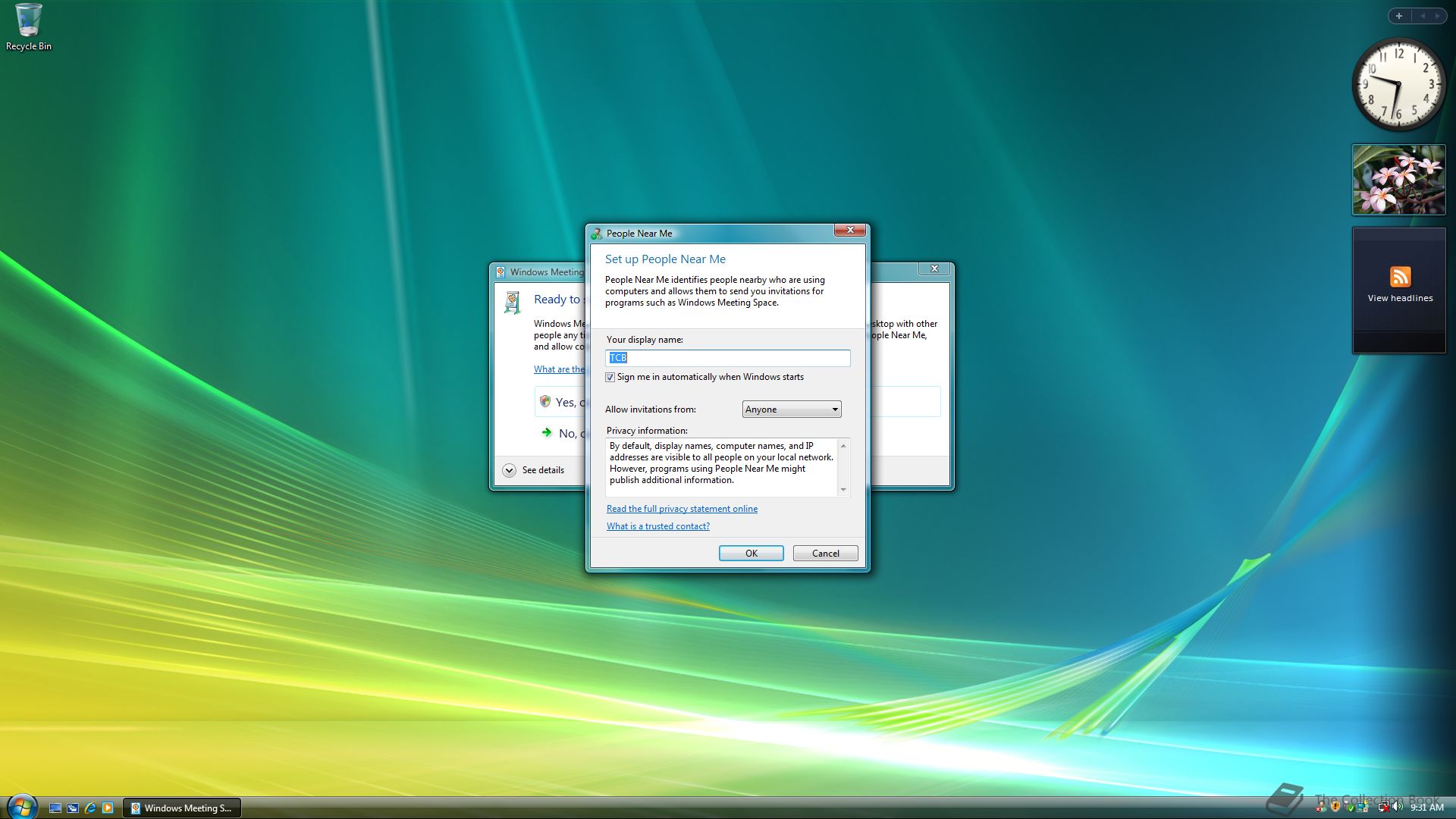Open the volume speaker tray icon
1456x819 pixels.
[x=1398, y=807]
